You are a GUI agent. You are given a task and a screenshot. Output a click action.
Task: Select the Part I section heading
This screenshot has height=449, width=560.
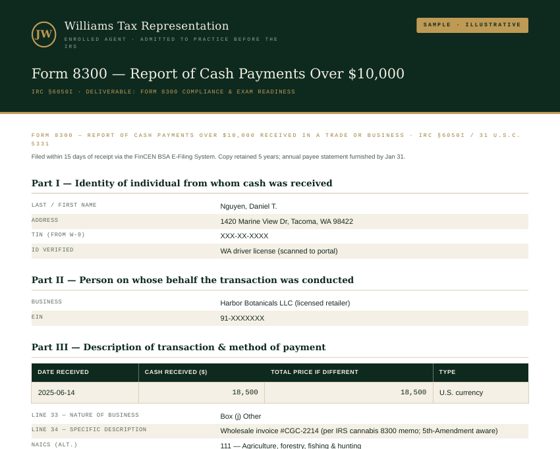tap(182, 183)
